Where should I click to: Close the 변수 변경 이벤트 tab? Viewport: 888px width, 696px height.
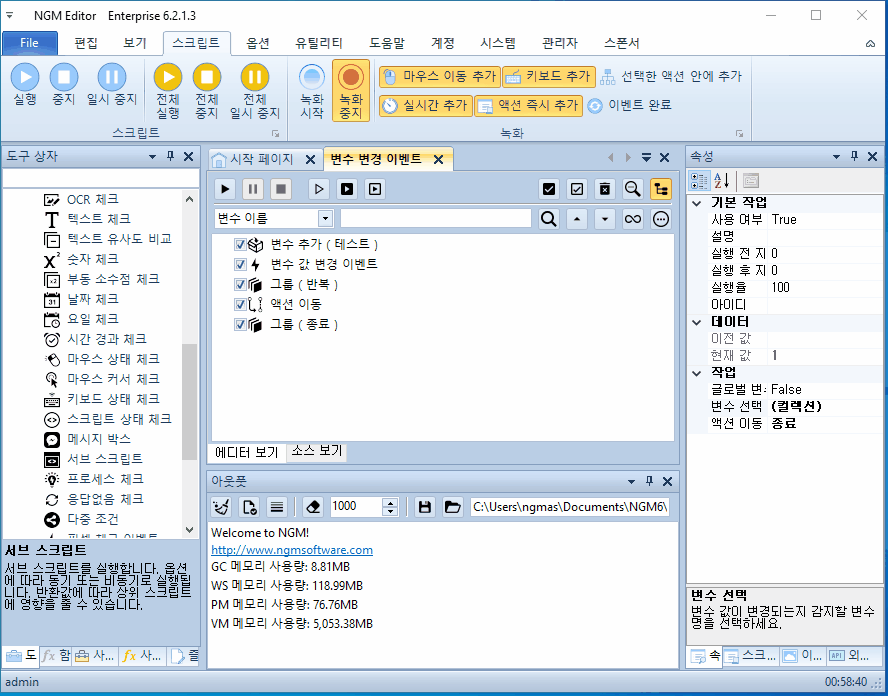[438, 160]
